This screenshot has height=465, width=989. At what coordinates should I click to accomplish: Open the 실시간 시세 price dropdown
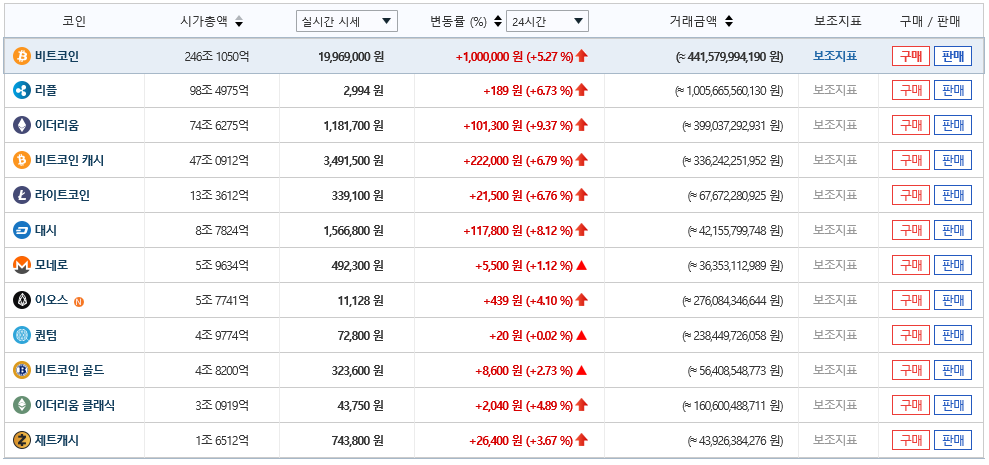click(347, 21)
